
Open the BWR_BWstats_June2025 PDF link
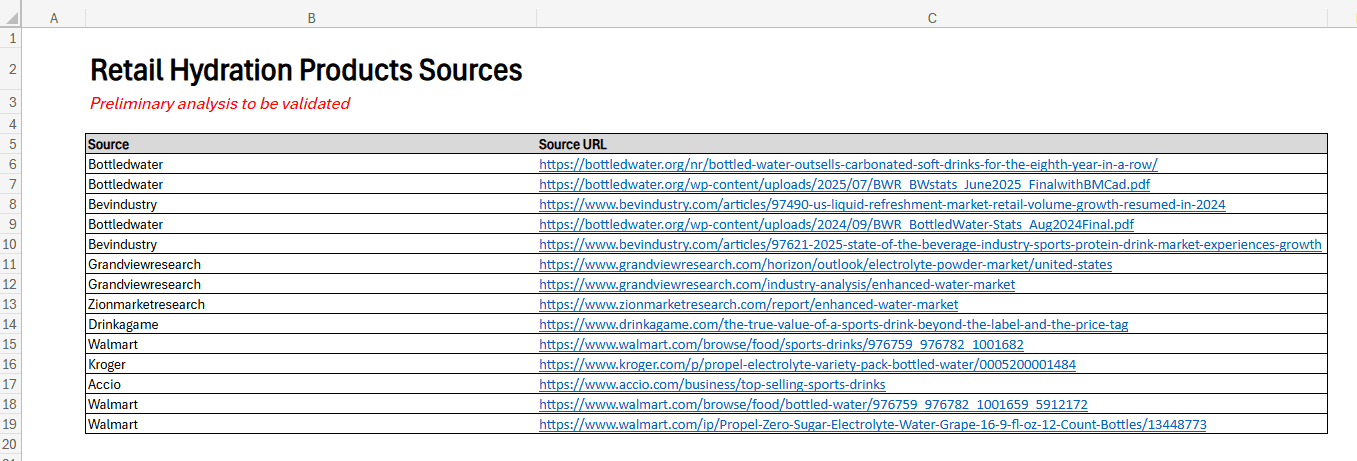pyautogui.click(x=844, y=184)
